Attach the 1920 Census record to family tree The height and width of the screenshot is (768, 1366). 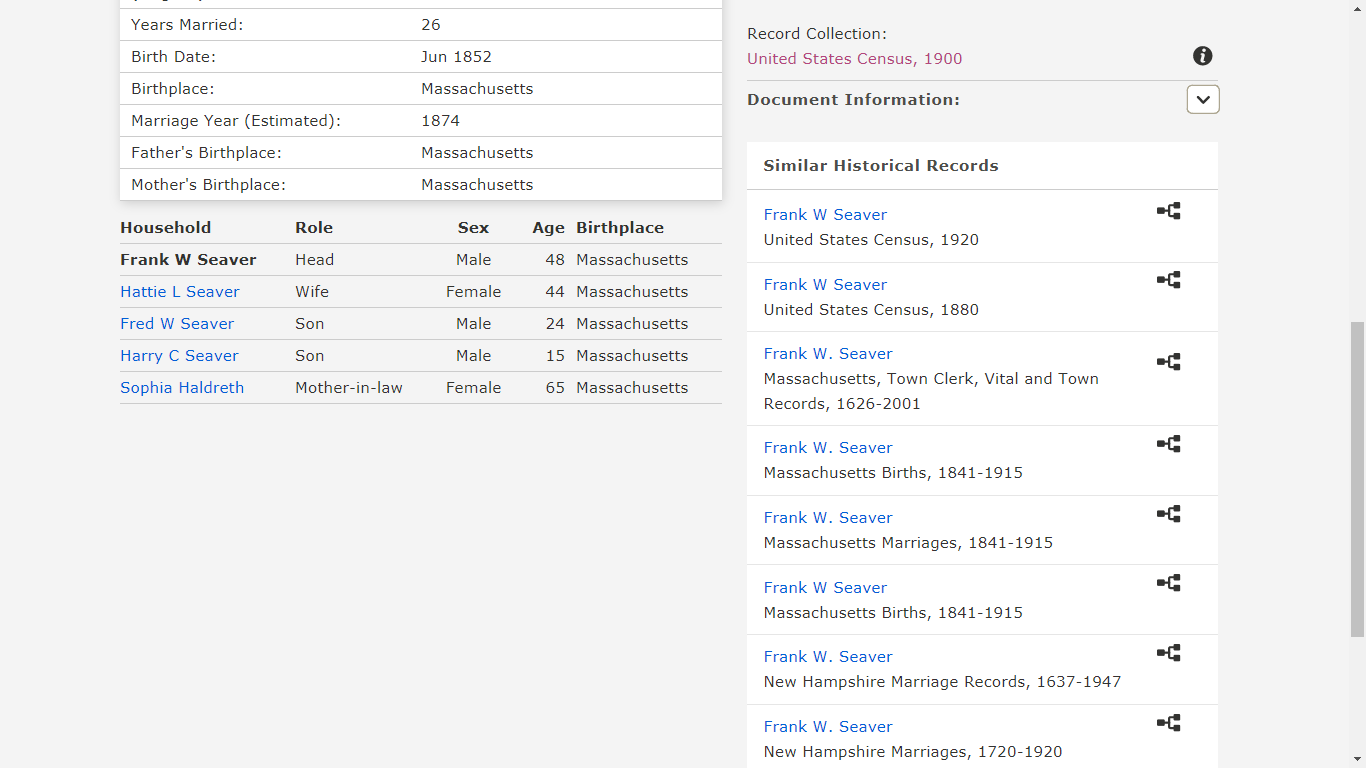click(1167, 210)
